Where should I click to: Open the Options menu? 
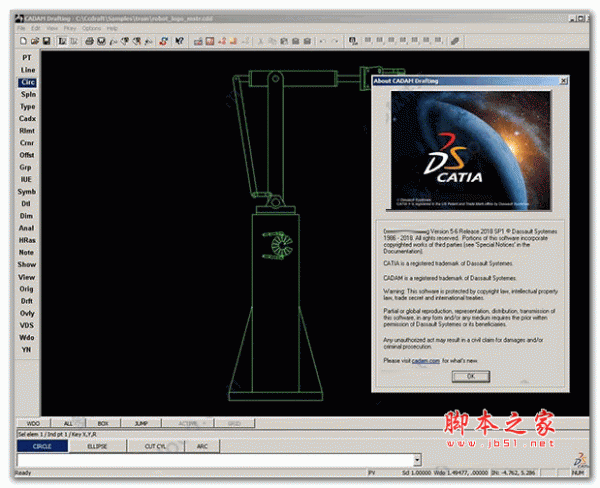(92, 28)
